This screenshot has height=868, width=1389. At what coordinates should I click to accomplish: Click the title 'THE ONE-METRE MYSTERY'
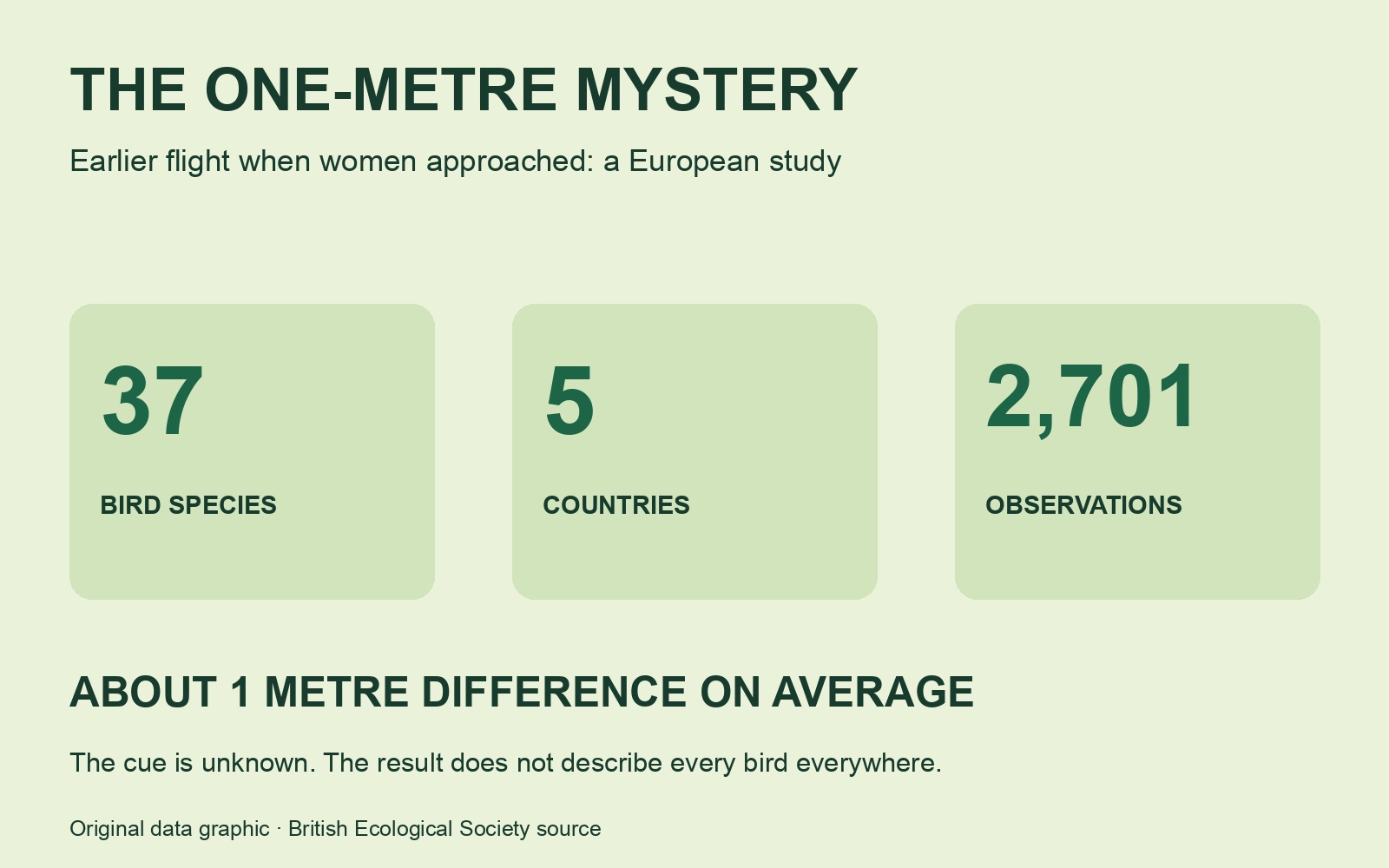[x=464, y=89]
